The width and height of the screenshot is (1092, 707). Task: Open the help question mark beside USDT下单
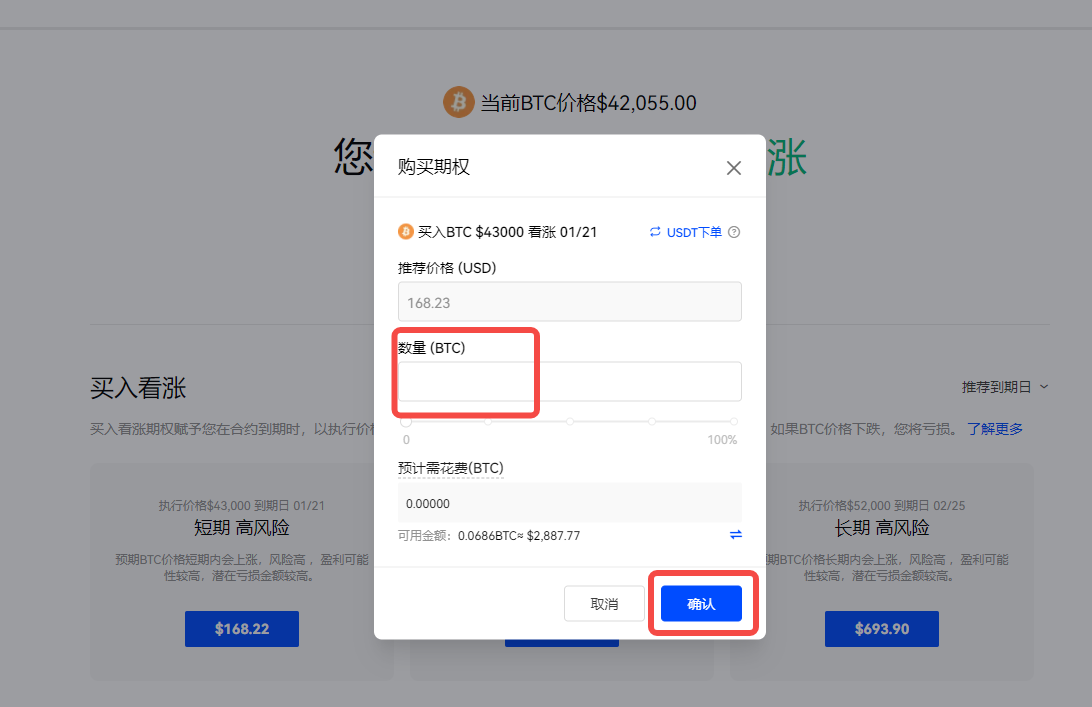734,232
